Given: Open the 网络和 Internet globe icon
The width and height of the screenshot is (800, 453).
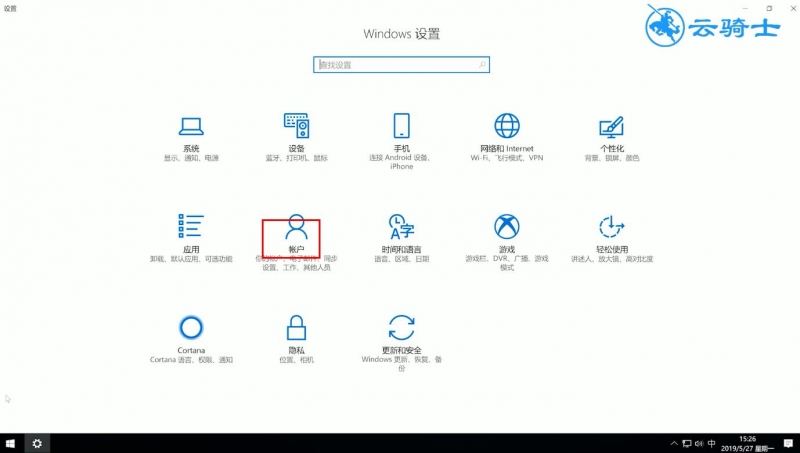Looking at the screenshot, I should (507, 125).
